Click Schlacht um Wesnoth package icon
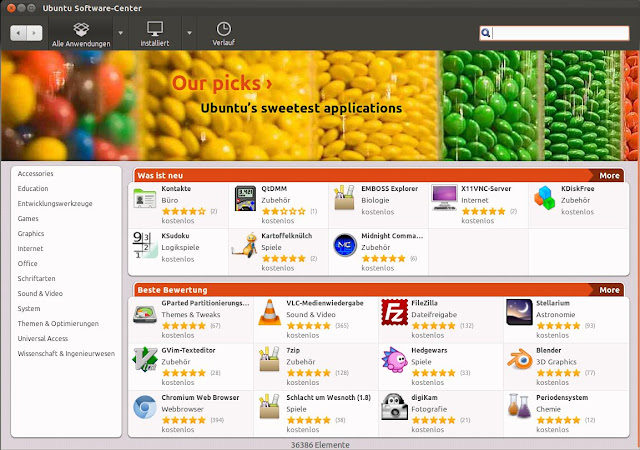 pos(269,406)
